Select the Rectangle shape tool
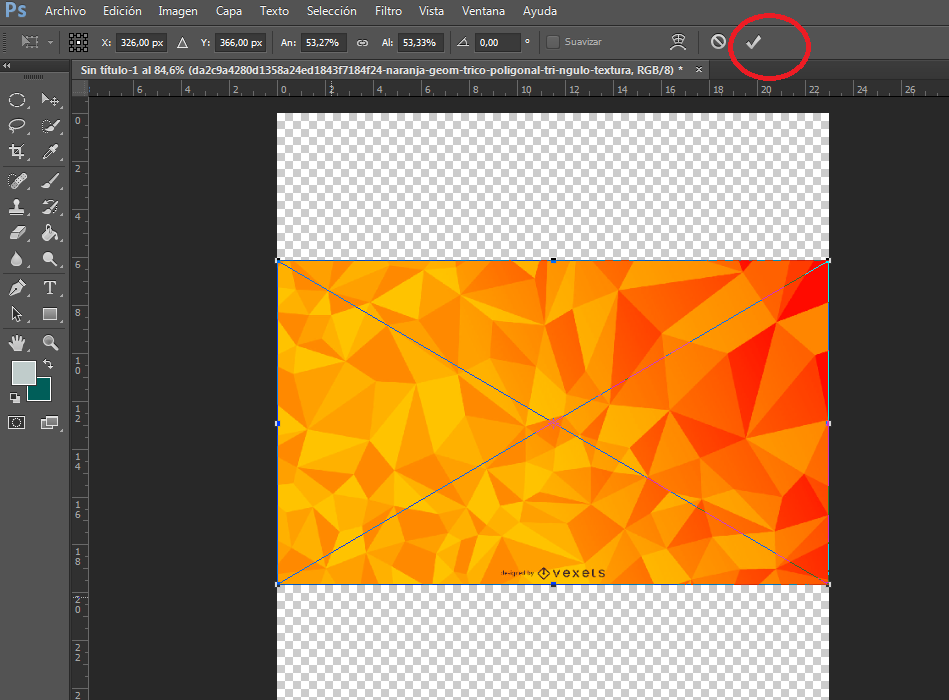The width and height of the screenshot is (949, 700). click(x=50, y=314)
